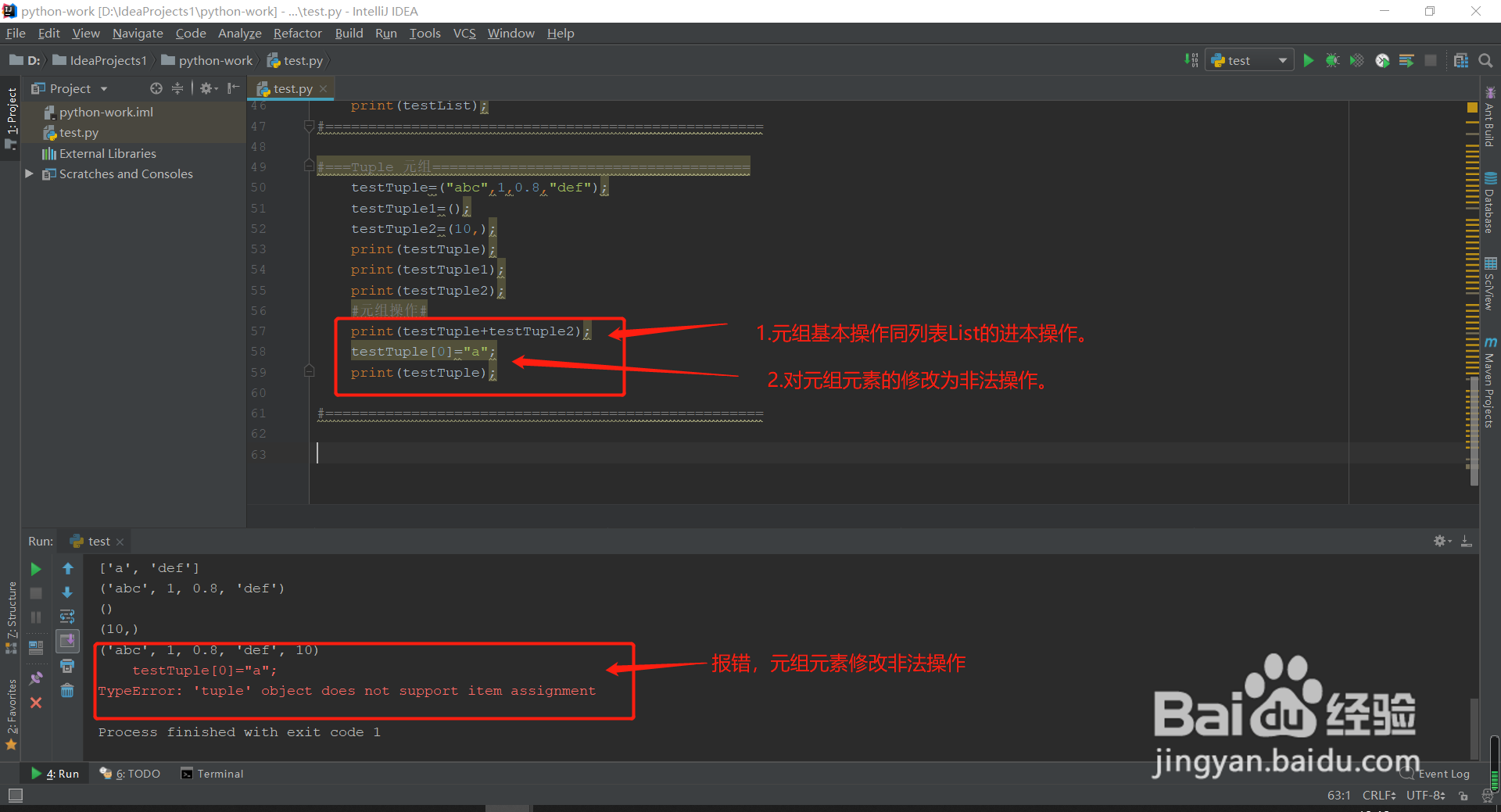This screenshot has height=812, width=1501.
Task: Clear all console output with the trash icon
Action: pos(67,690)
